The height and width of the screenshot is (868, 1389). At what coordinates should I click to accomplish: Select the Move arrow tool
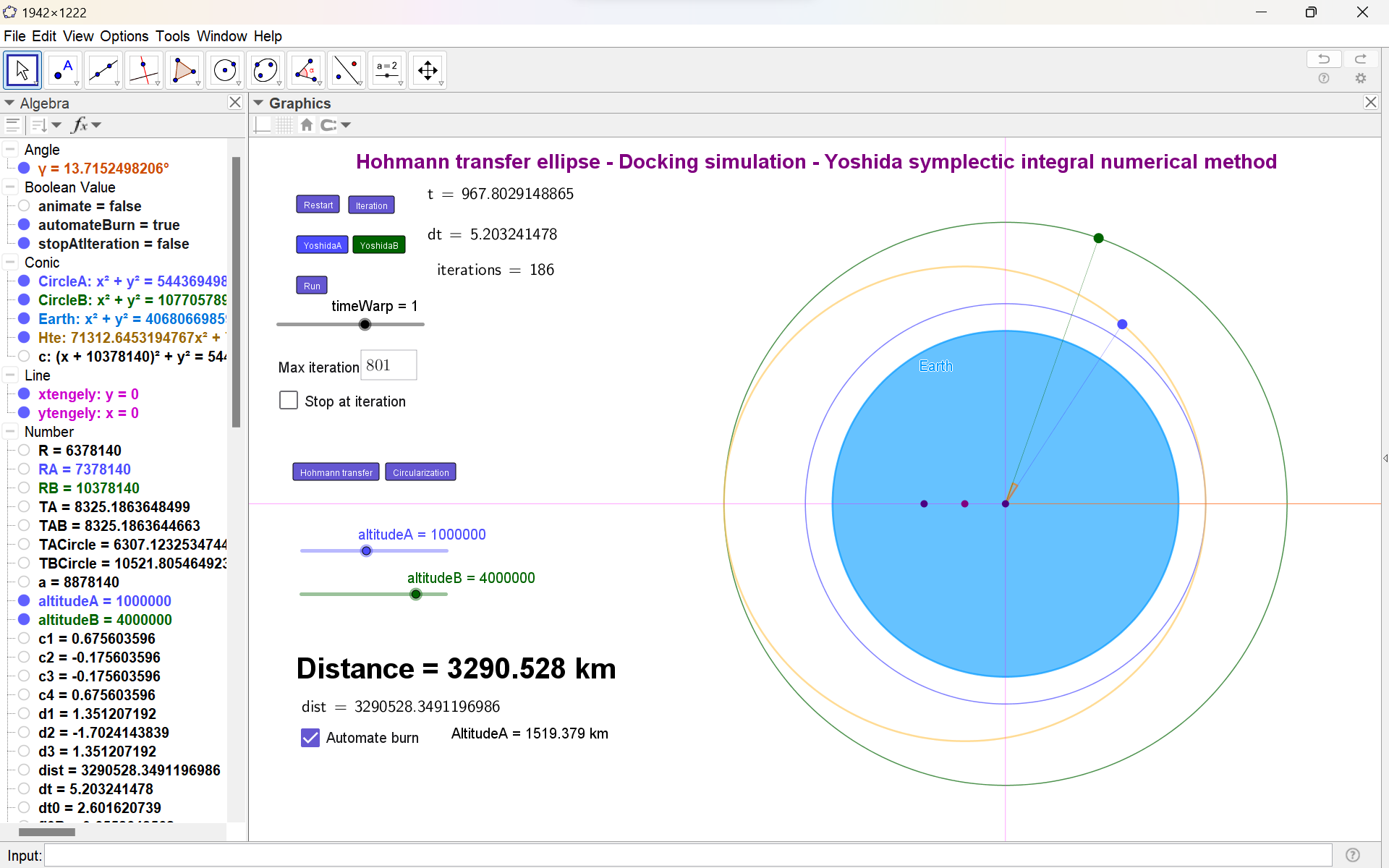pyautogui.click(x=22, y=70)
